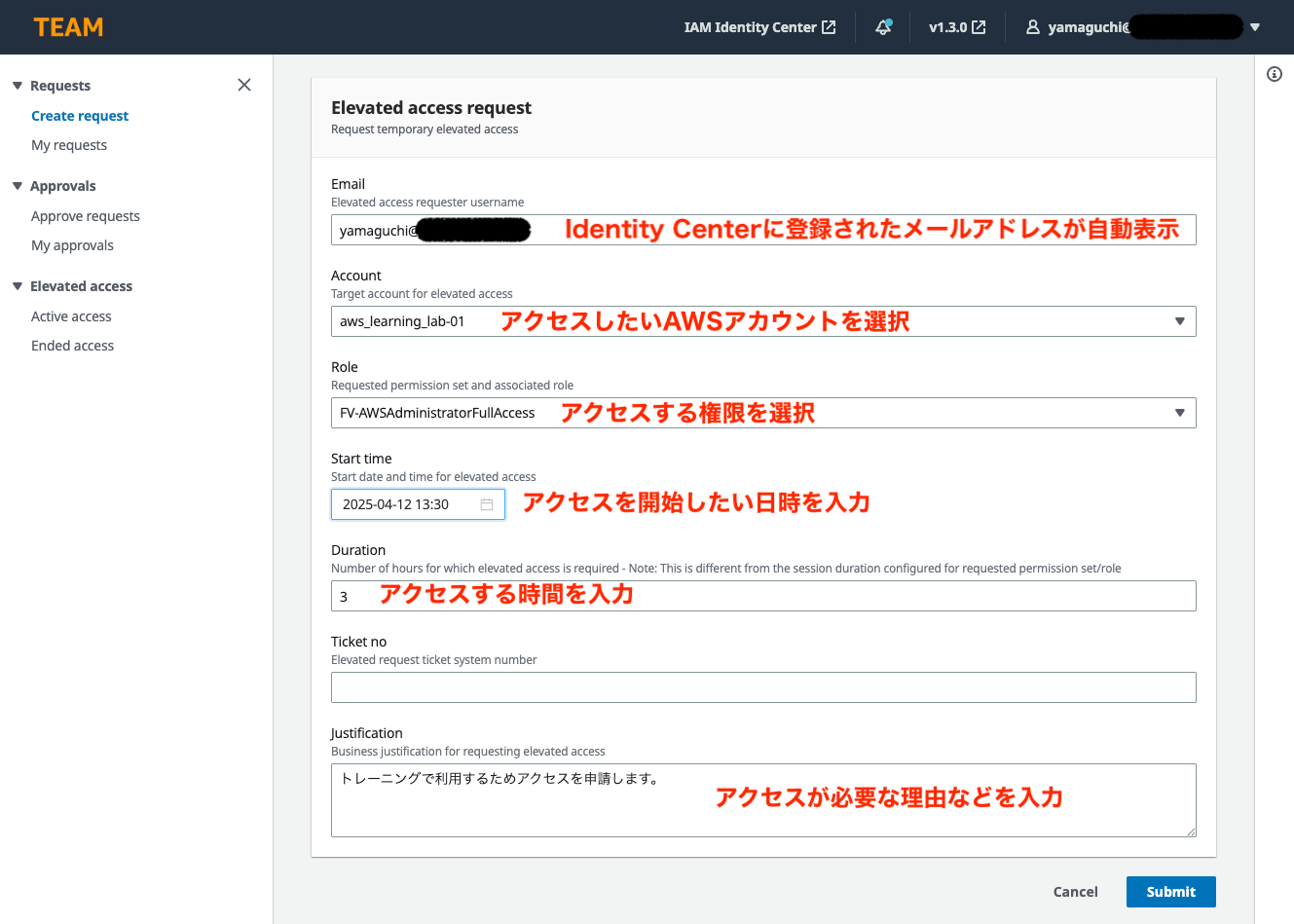Open the user account dropdown menu
1294x924 pixels.
1254,27
